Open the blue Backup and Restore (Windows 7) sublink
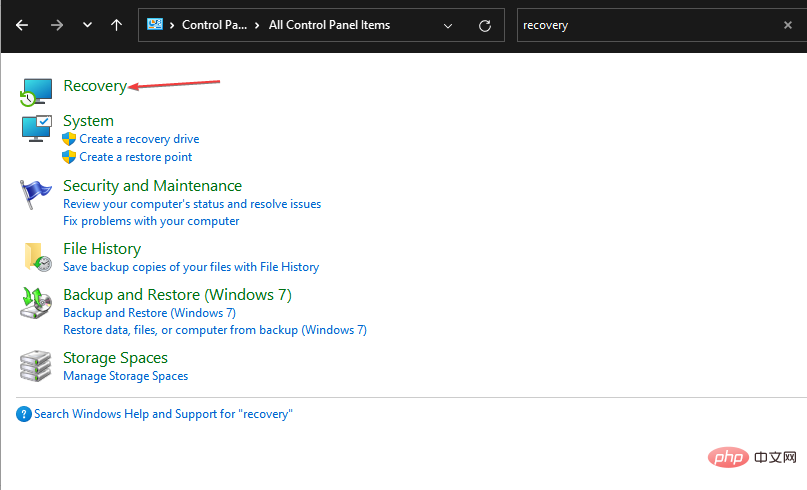The width and height of the screenshot is (807, 490). coord(149,313)
